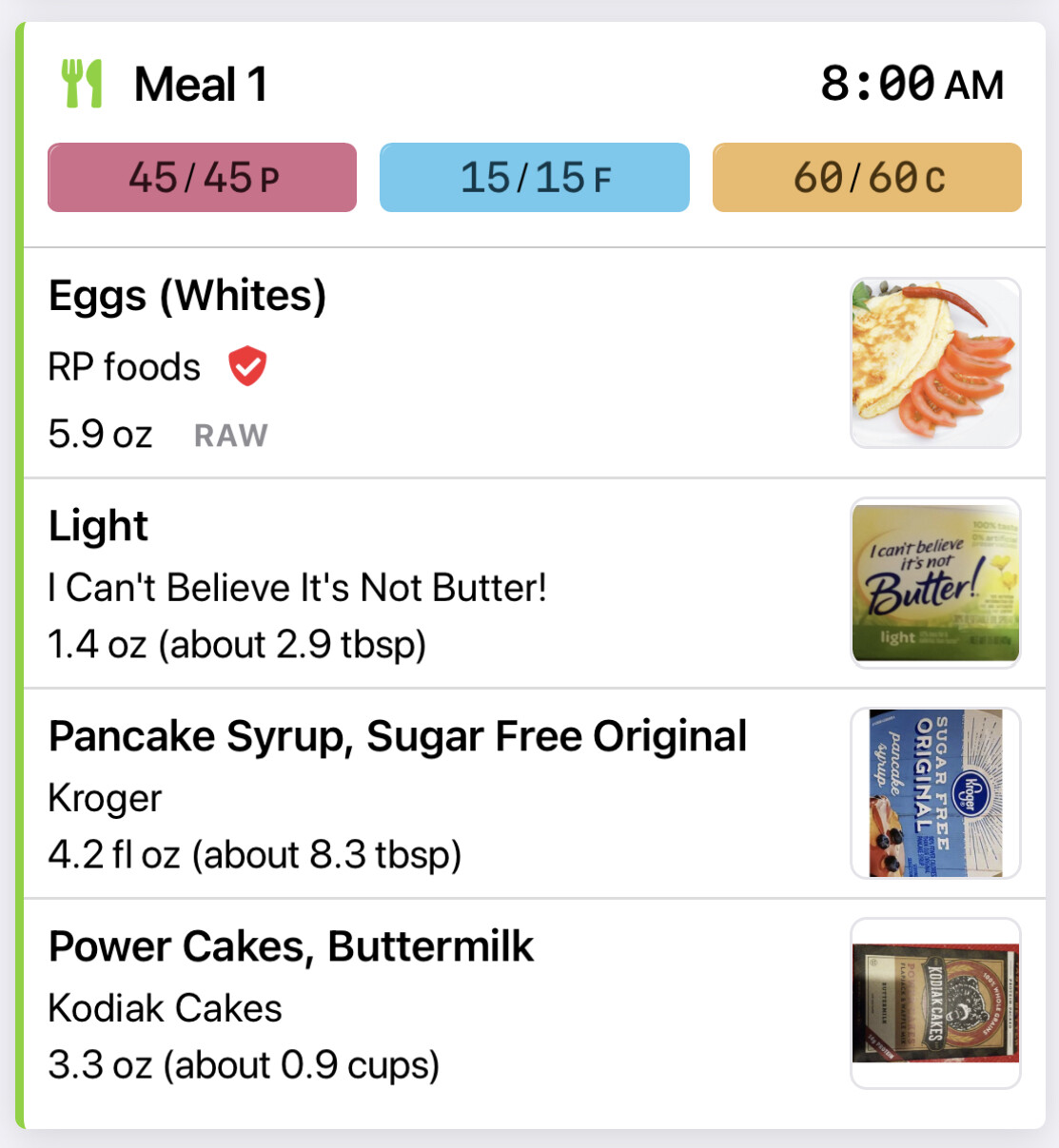Open the Kodiak Cakes box image
Viewport: 1059px width, 1148px height.
[x=935, y=1002]
